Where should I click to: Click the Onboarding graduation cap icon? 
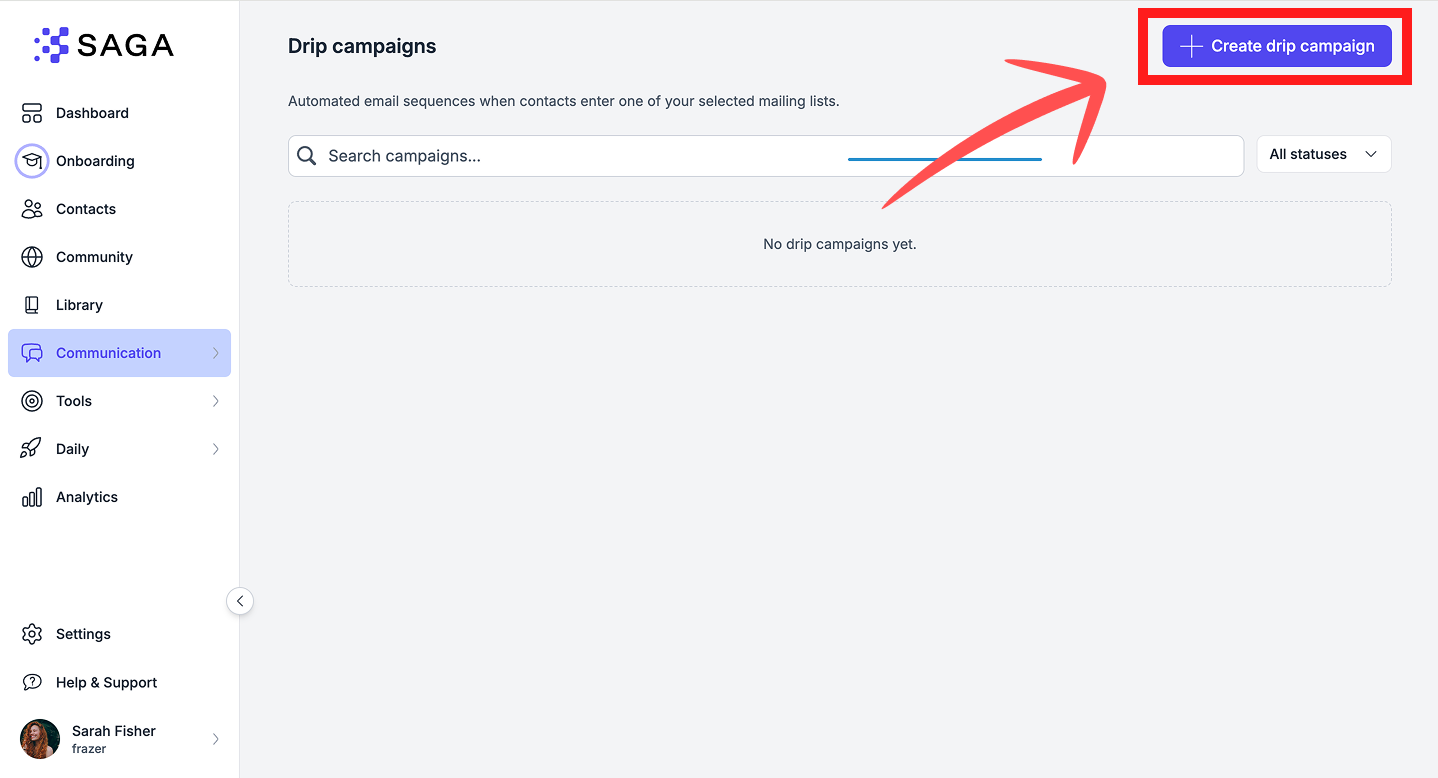tap(32, 161)
